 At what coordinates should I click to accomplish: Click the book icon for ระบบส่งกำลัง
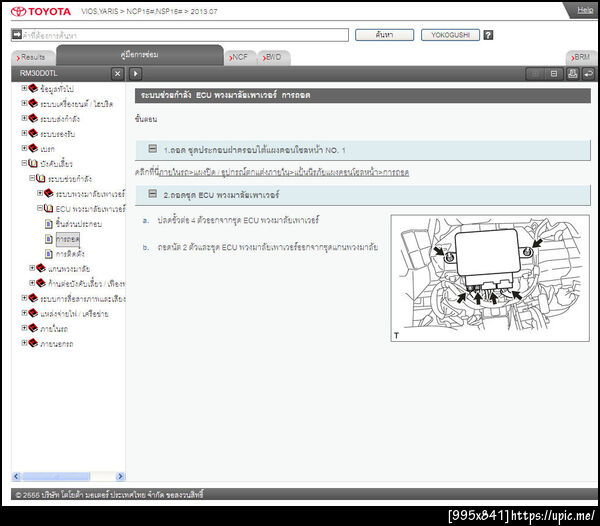[33, 118]
